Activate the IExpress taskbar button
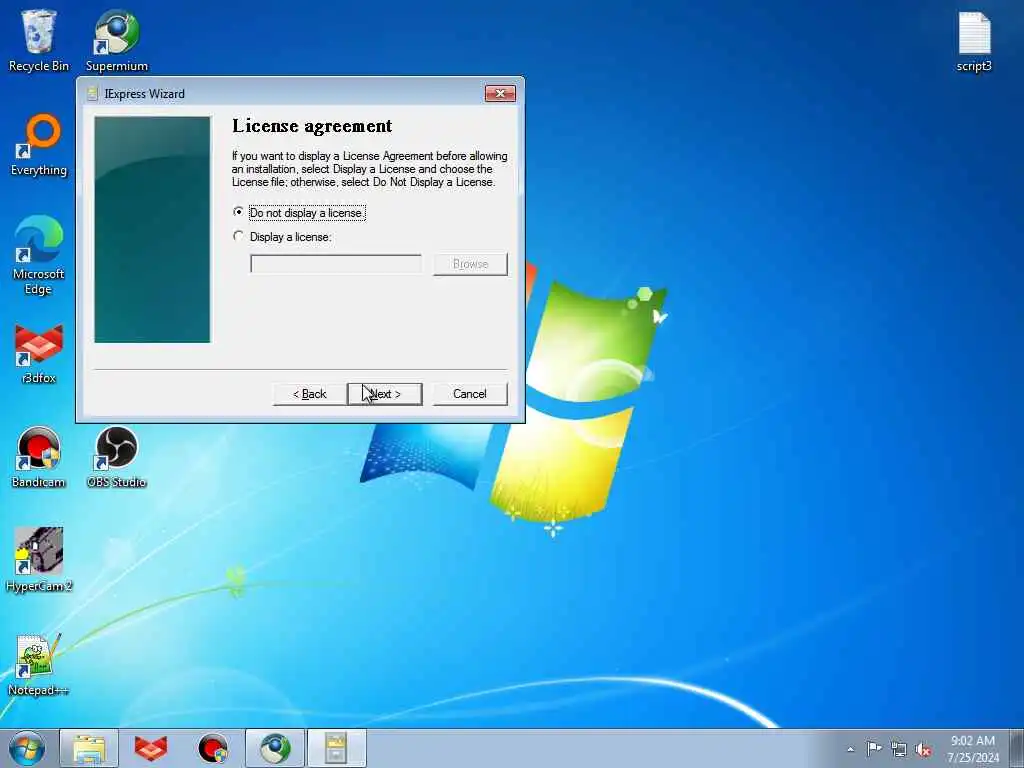 (336, 748)
